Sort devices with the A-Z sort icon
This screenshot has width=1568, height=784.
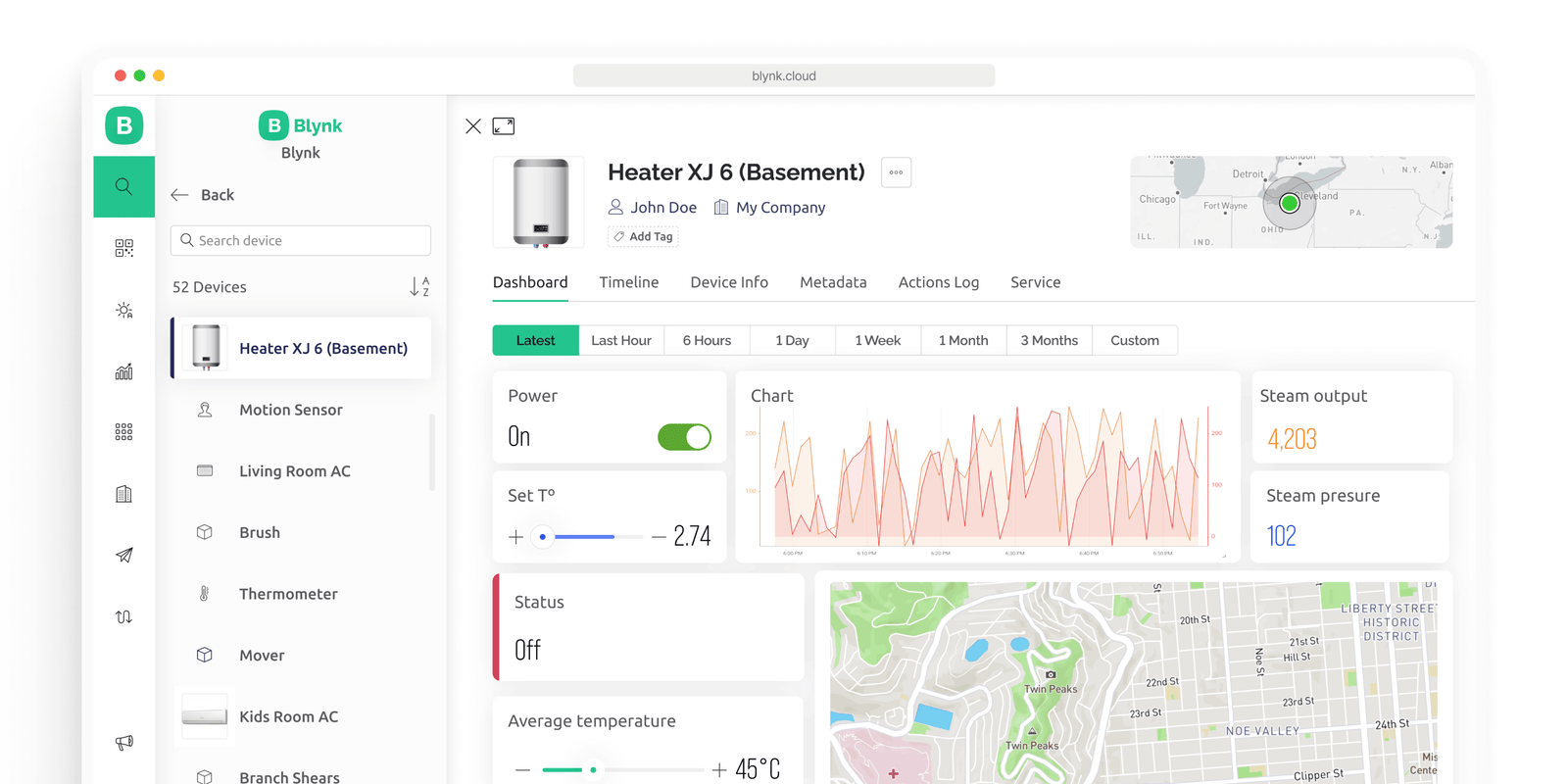click(x=419, y=286)
